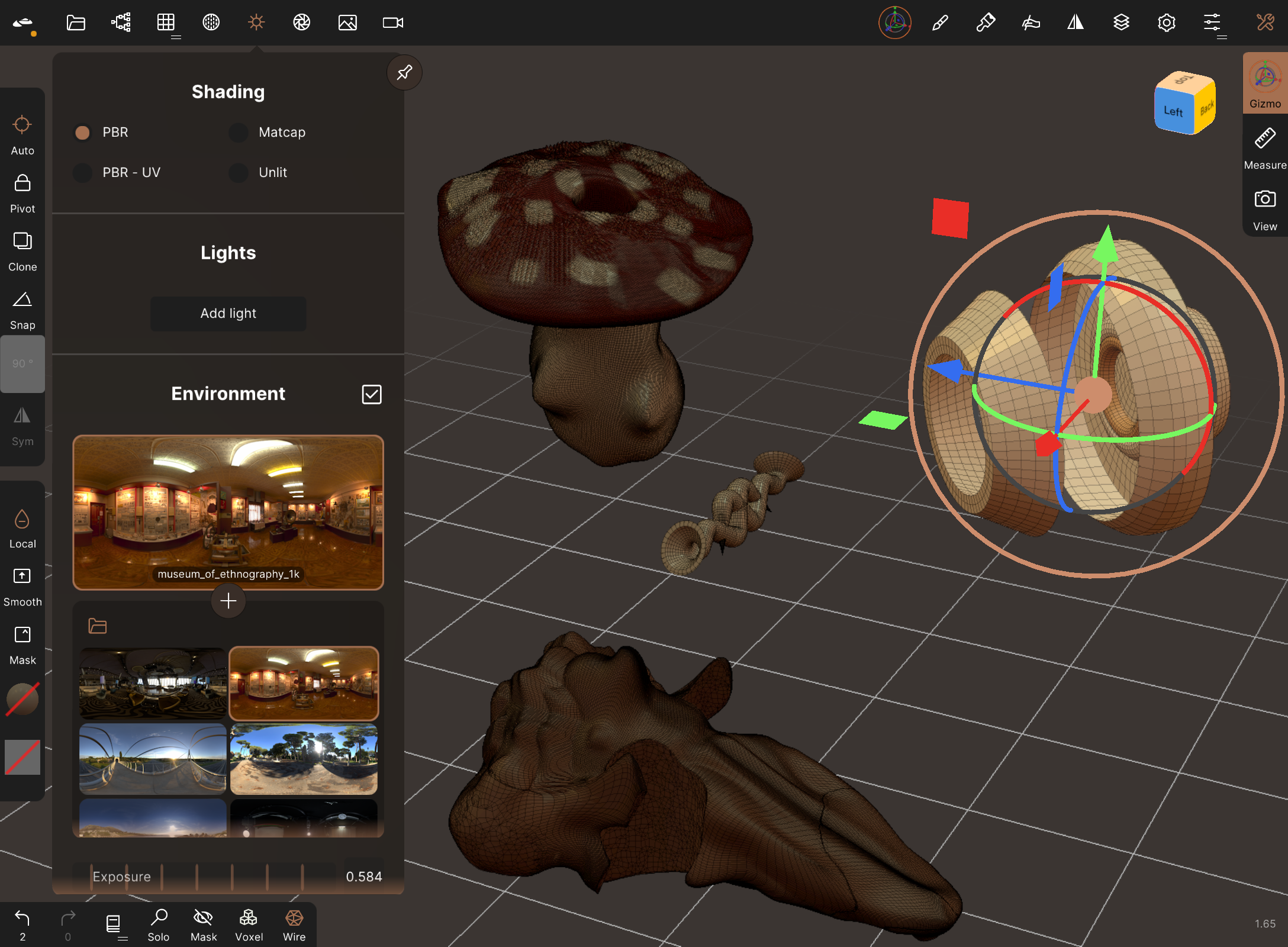Disable the Environment checkbox
The image size is (1288, 947).
(372, 394)
